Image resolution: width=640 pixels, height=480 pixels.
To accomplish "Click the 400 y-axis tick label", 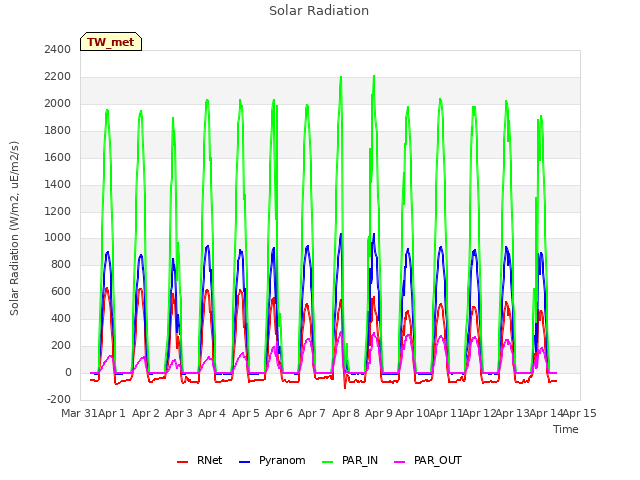I will [x=61, y=319].
